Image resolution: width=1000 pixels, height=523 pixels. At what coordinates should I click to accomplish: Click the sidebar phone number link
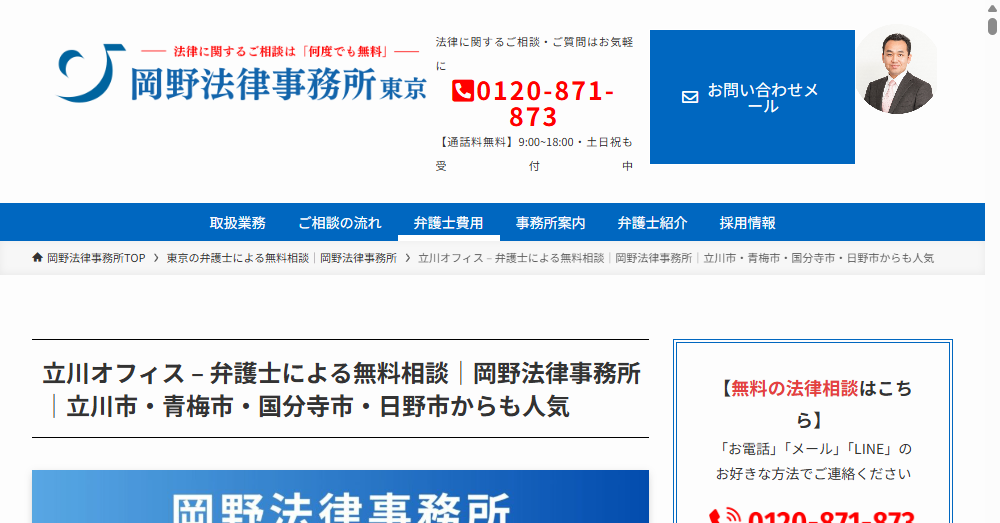(830, 517)
